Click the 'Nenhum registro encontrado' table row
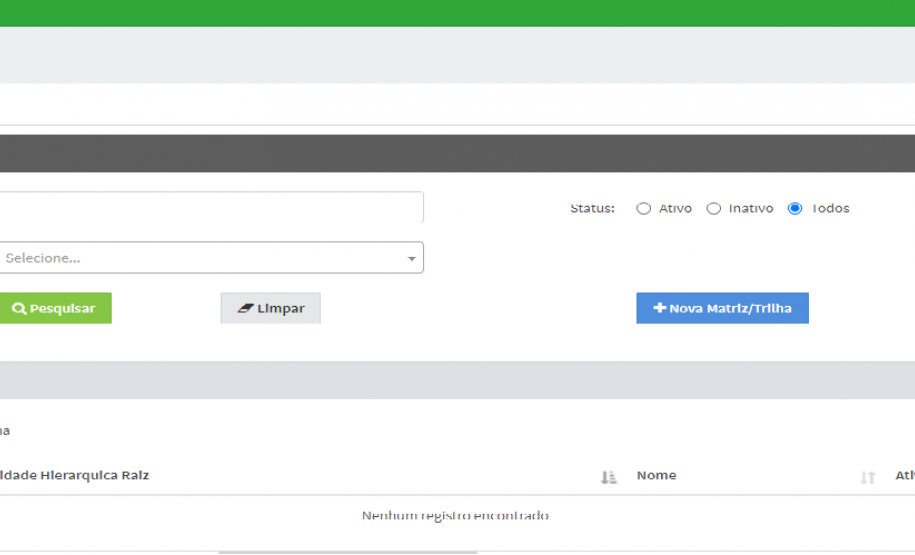The width and height of the screenshot is (915, 555). (x=455, y=516)
